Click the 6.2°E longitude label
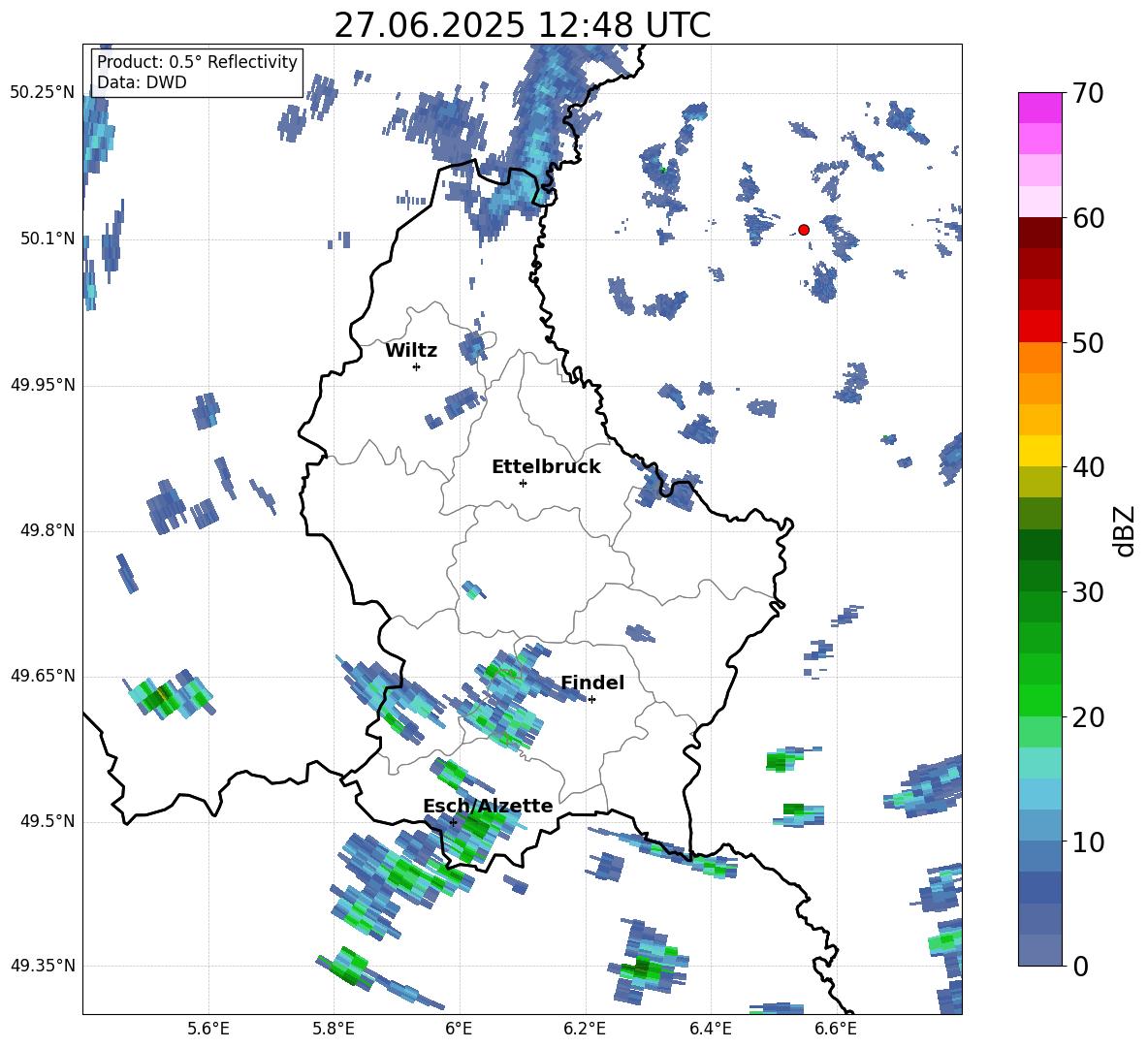Screen dimensions: 1148x1048 point(585,1029)
